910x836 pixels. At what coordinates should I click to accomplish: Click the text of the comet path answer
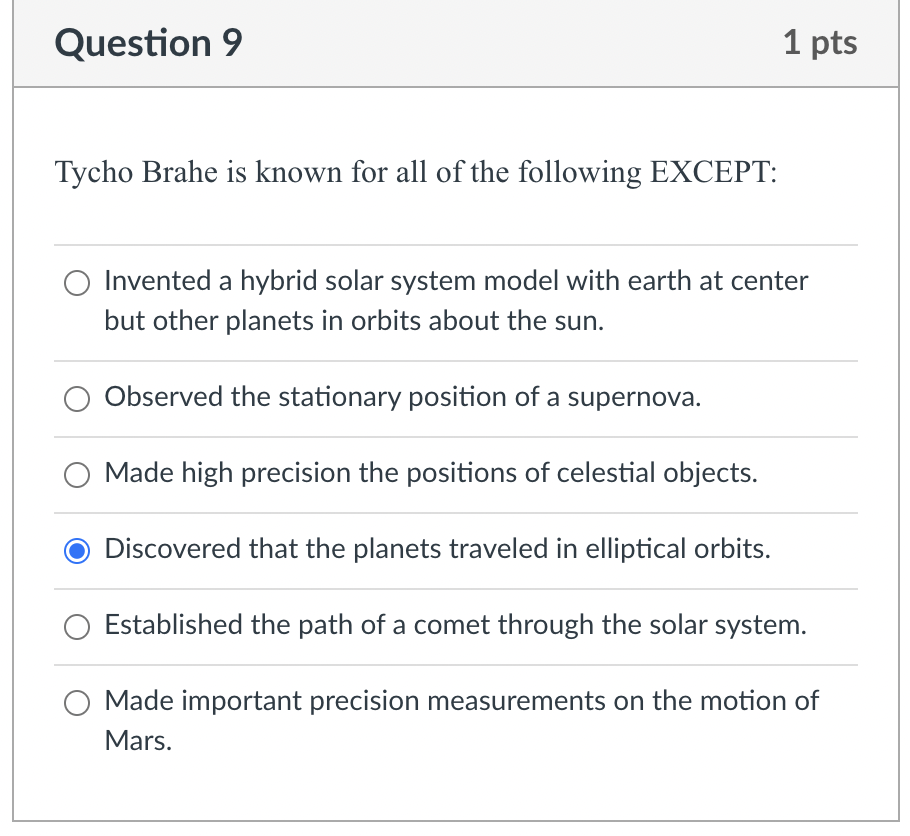(457, 626)
